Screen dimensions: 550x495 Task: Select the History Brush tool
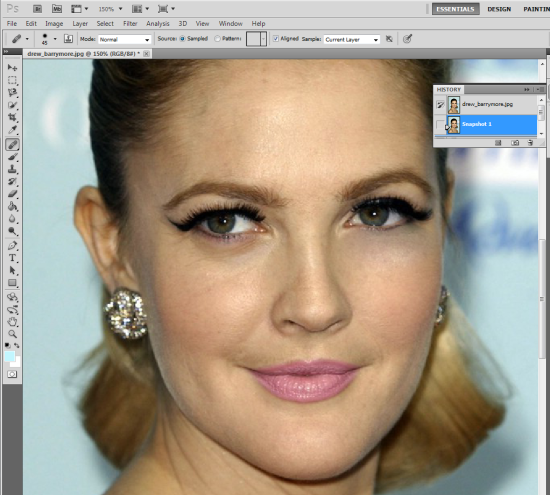12,181
